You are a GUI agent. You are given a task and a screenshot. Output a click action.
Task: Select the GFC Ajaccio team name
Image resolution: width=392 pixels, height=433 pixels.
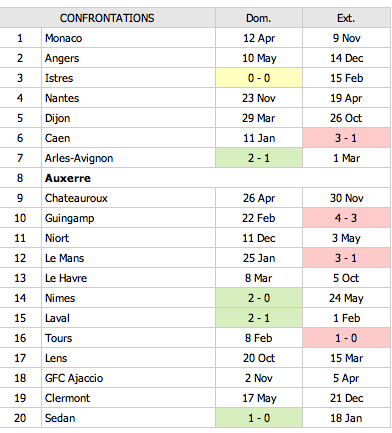tap(74, 378)
